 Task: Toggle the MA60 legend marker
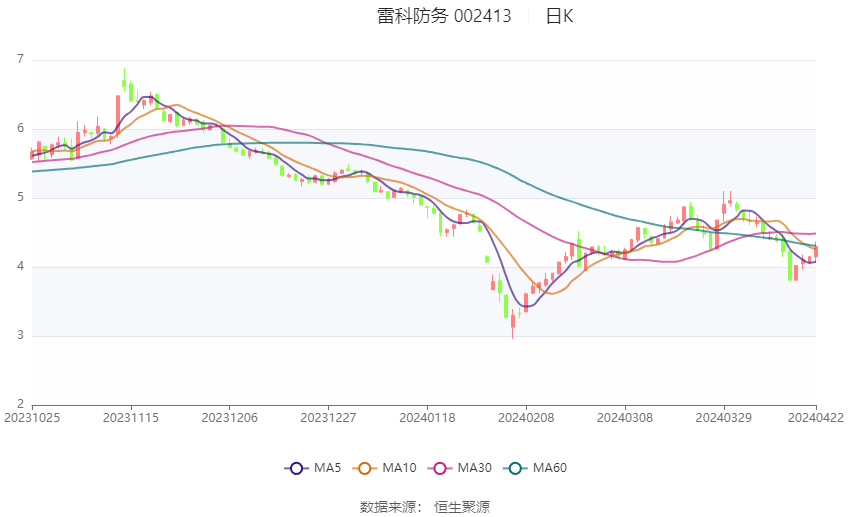[515, 468]
